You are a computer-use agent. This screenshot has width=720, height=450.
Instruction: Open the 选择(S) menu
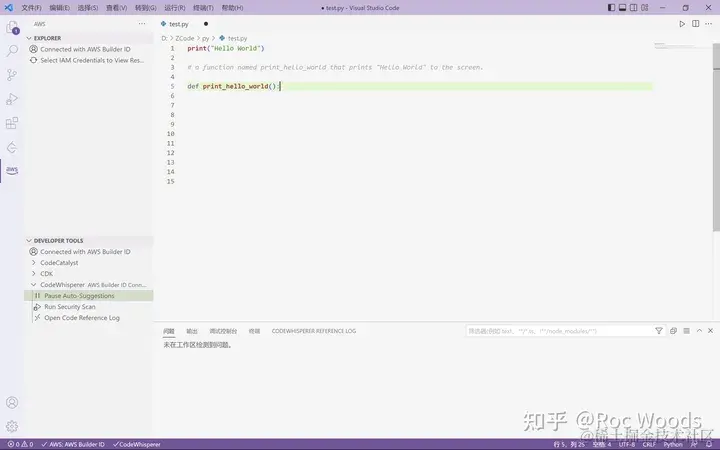[88, 8]
